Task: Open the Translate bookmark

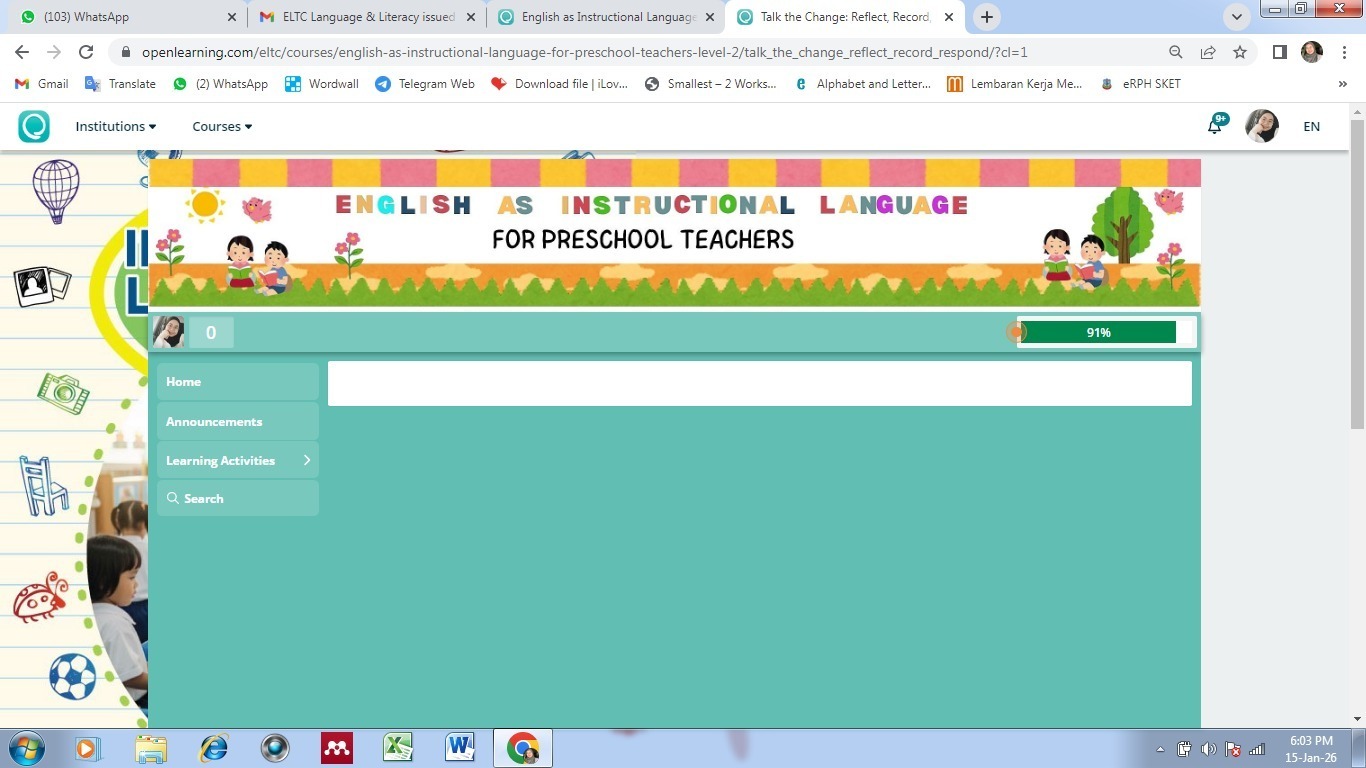Action: pos(121,84)
